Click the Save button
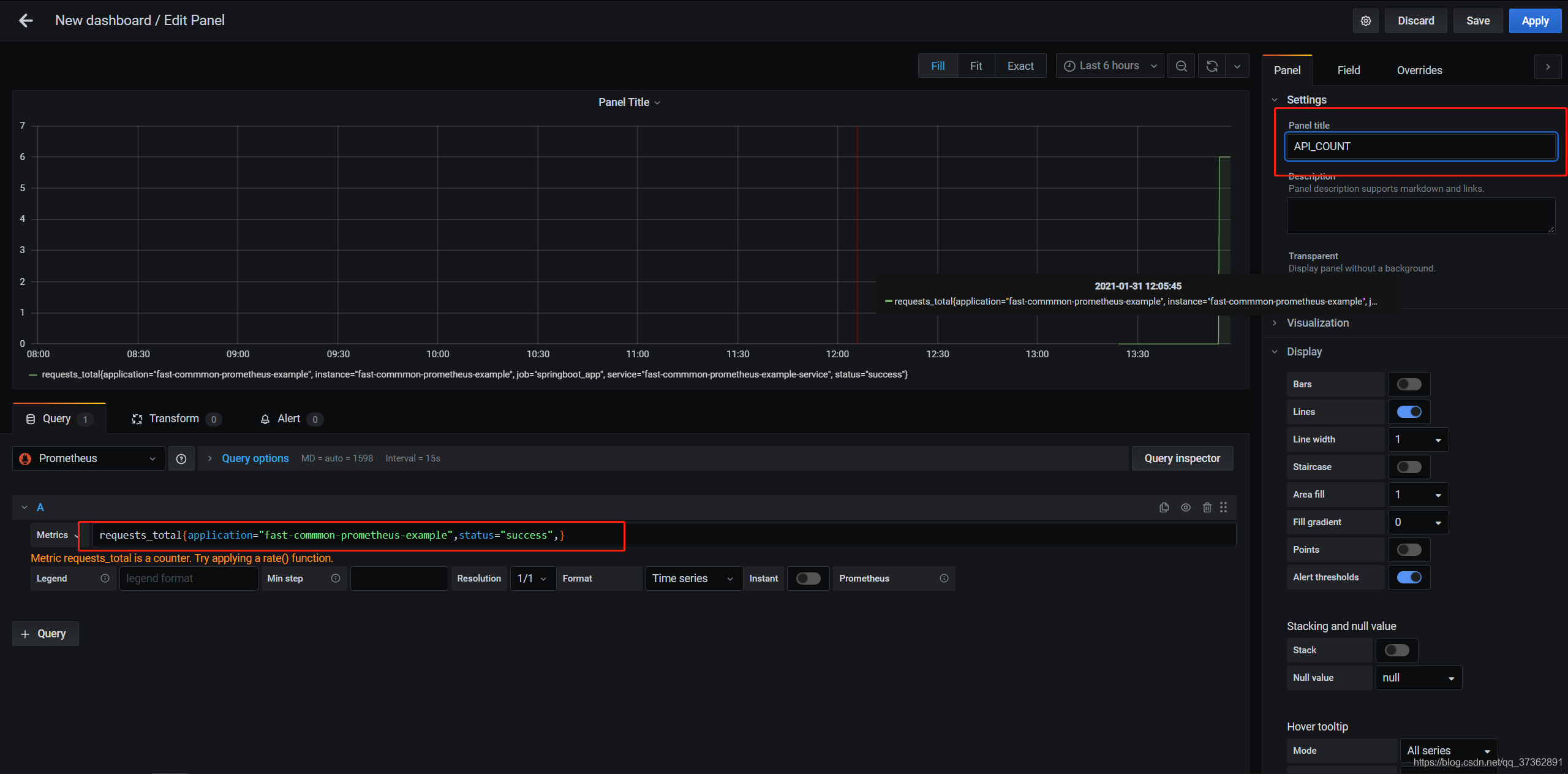This screenshot has height=774, width=1568. coord(1477,21)
